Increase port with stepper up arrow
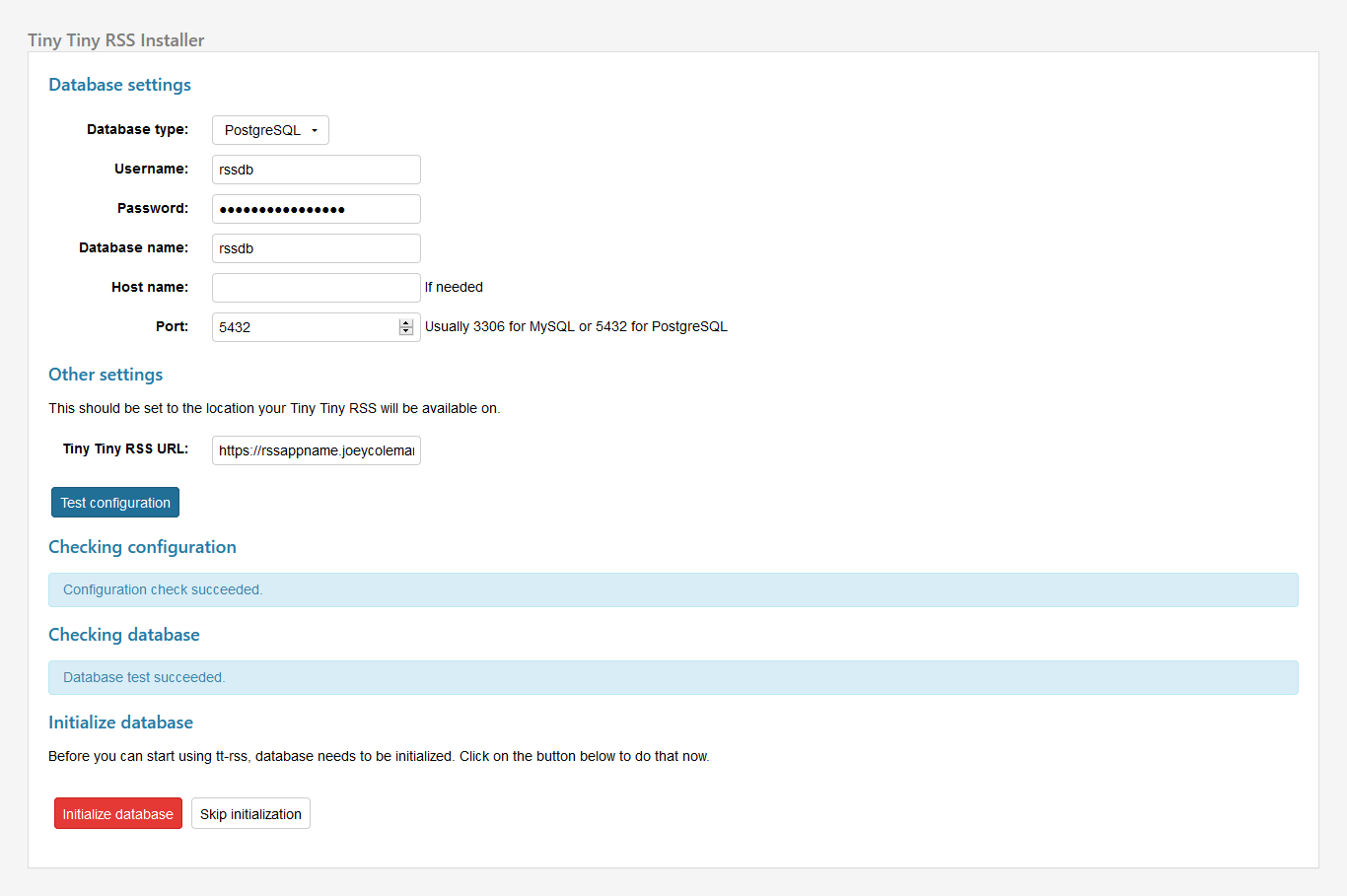This screenshot has width=1347, height=896. [406, 323]
